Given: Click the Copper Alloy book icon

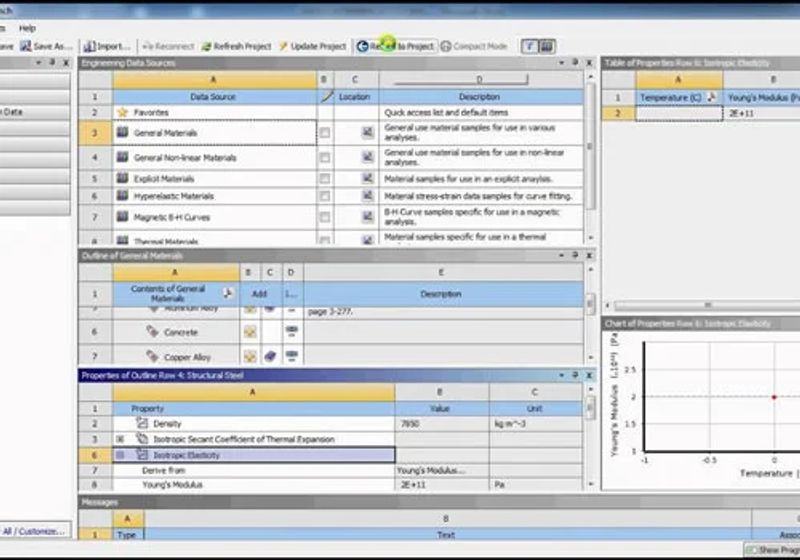Looking at the screenshot, I should 270,356.
